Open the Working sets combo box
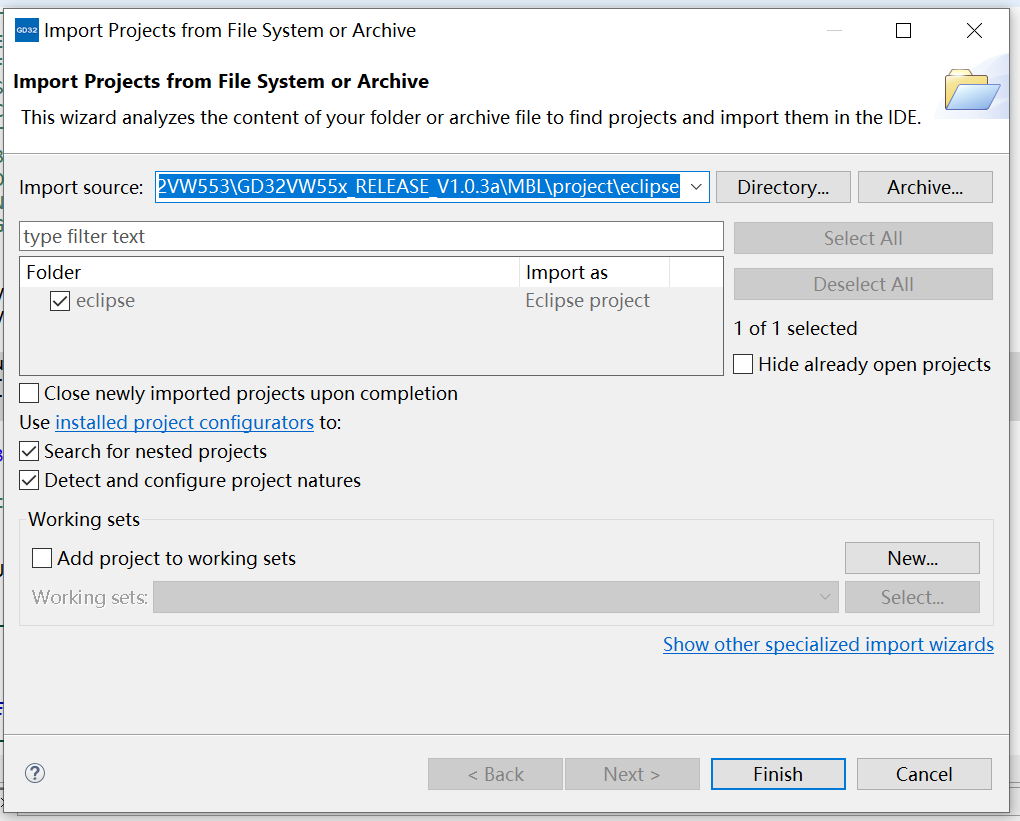This screenshot has height=821, width=1020. (496, 597)
